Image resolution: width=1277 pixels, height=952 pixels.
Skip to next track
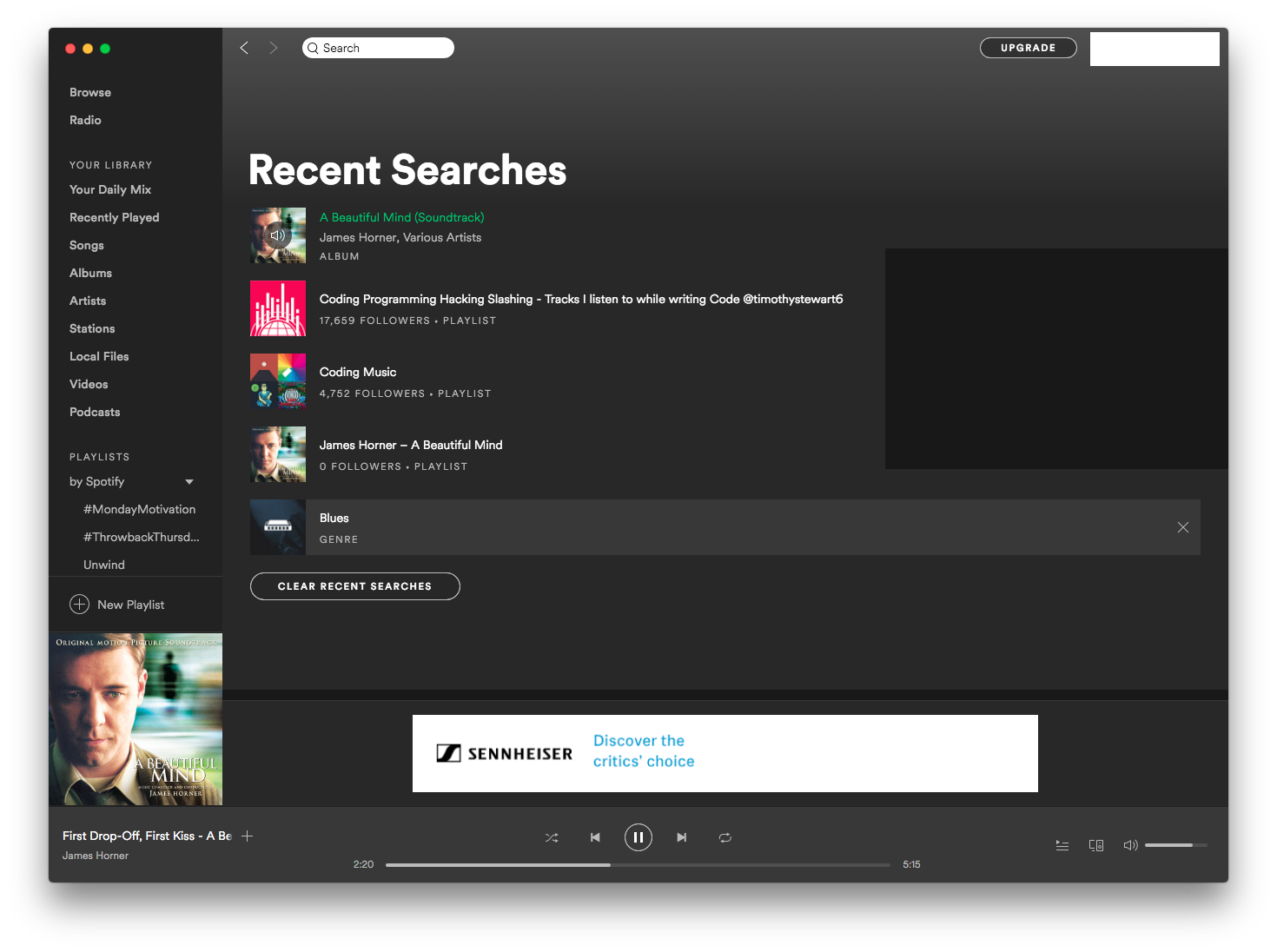tap(682, 837)
